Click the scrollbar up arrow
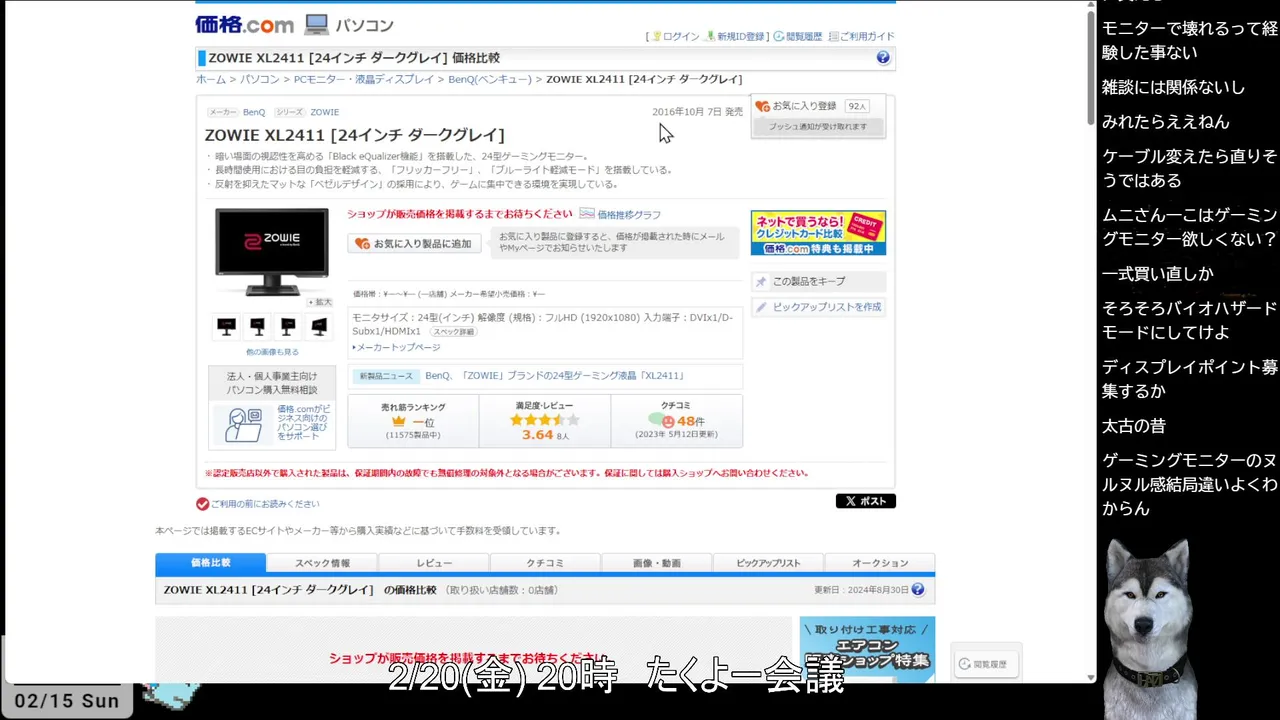Image resolution: width=1280 pixels, height=720 pixels. (1091, 6)
